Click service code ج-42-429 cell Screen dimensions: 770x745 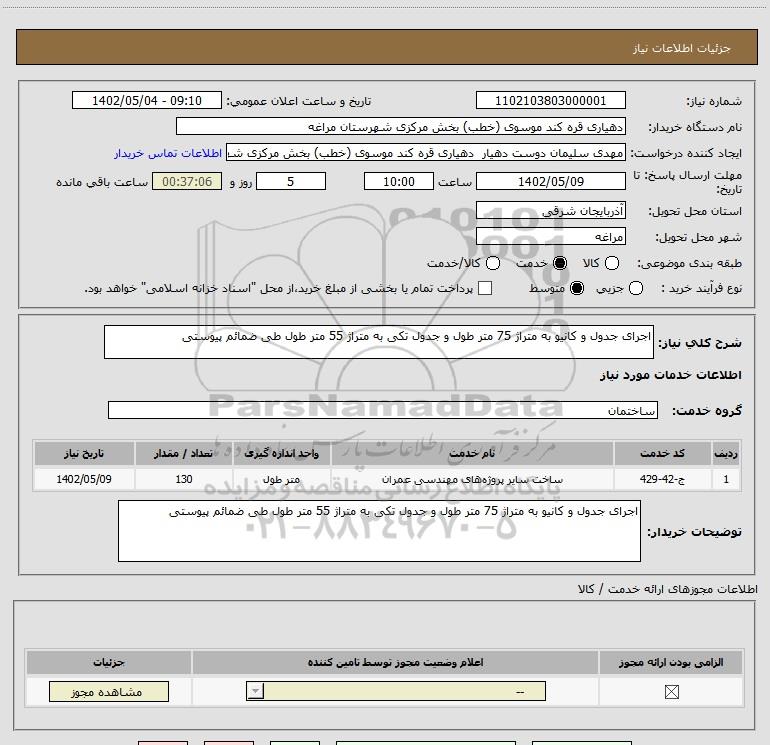[x=662, y=479]
